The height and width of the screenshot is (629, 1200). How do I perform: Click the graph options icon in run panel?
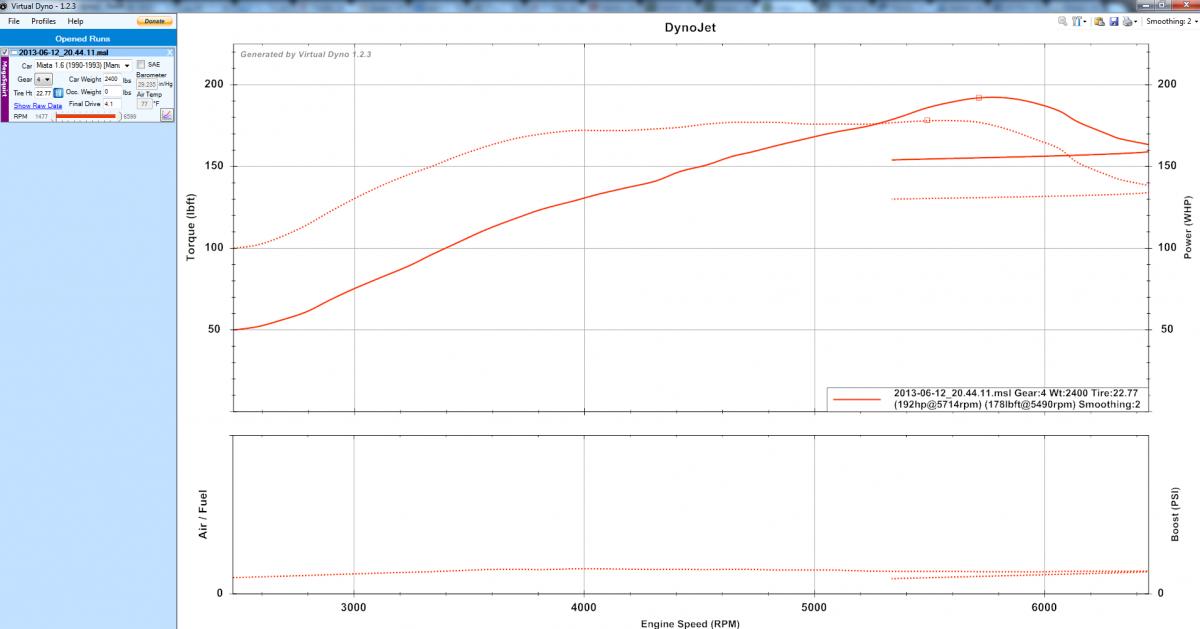pyautogui.click(x=167, y=115)
